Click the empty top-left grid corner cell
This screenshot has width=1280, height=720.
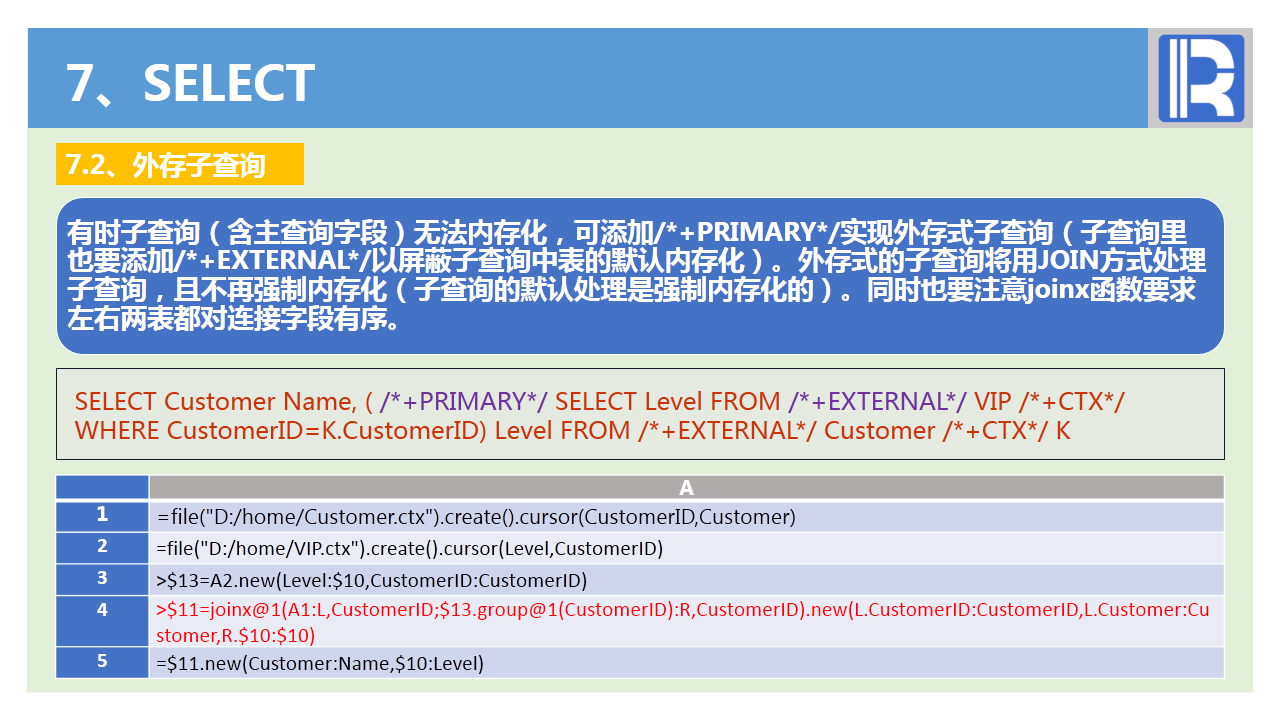[x=102, y=487]
